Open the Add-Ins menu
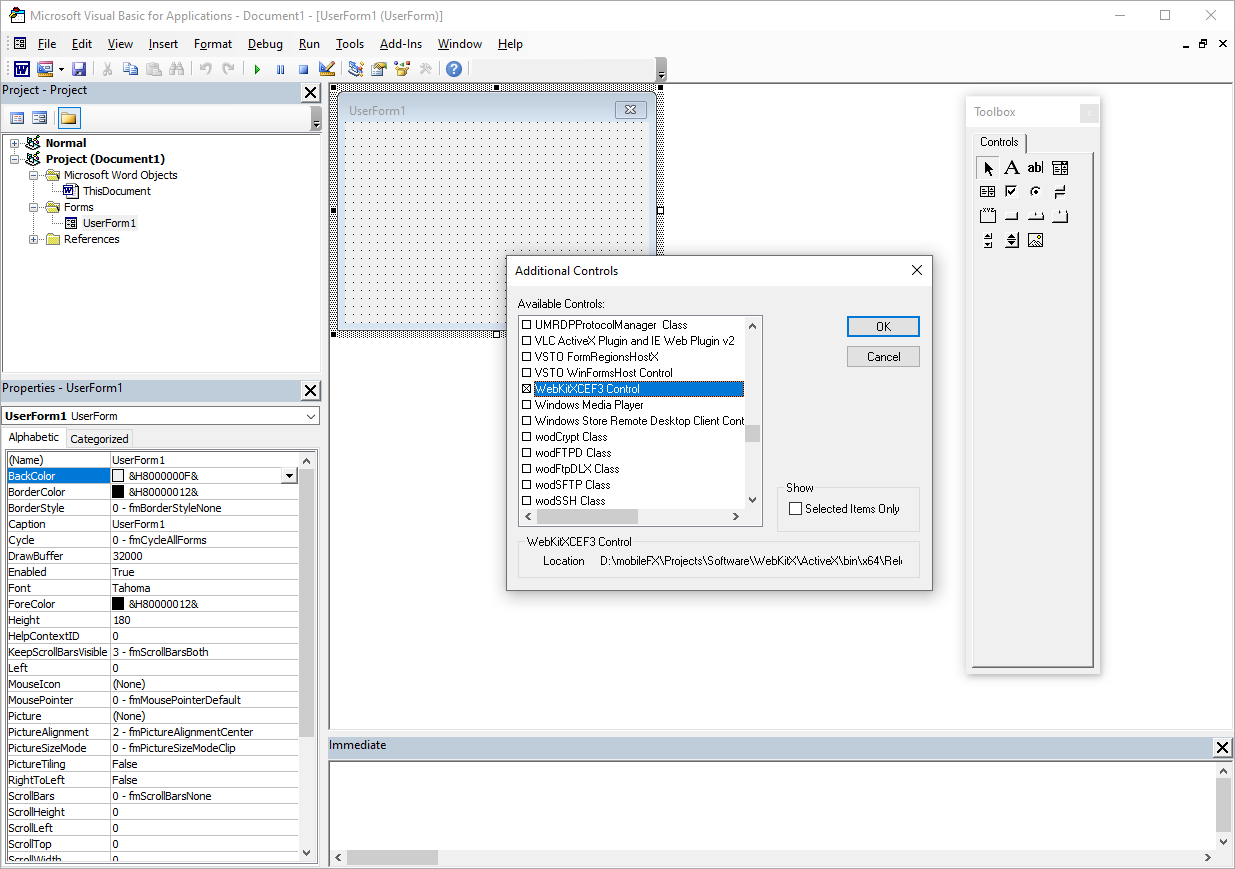Viewport: 1235px width, 869px height. 401,44
